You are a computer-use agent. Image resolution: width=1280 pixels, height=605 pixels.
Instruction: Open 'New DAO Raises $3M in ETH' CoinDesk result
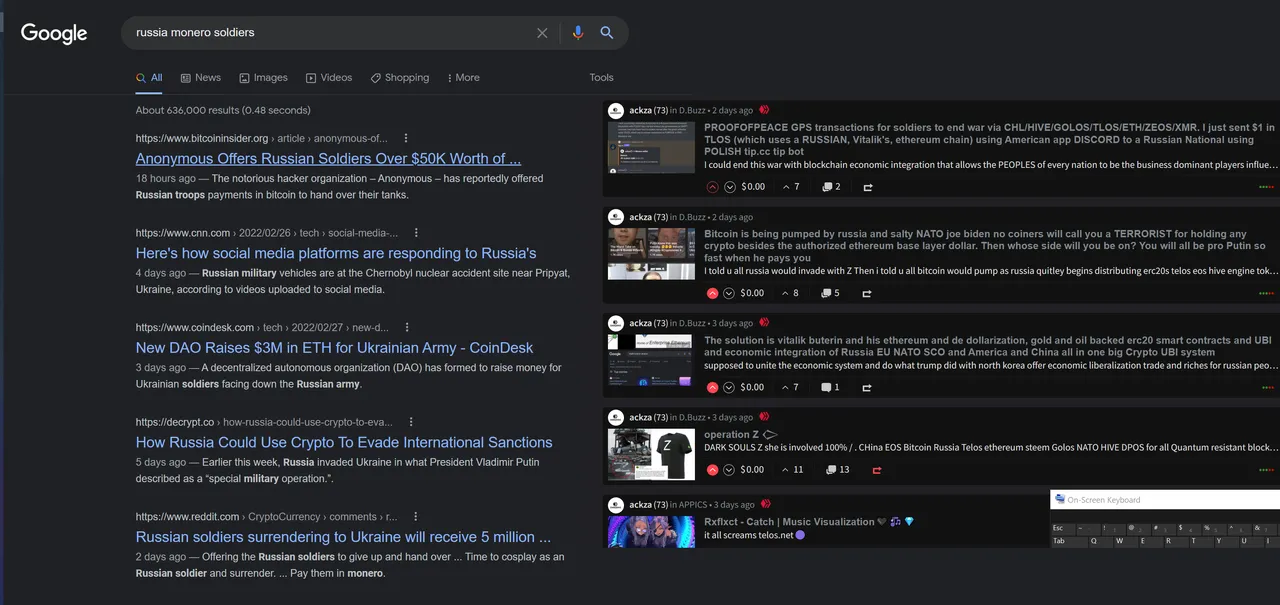coord(335,348)
